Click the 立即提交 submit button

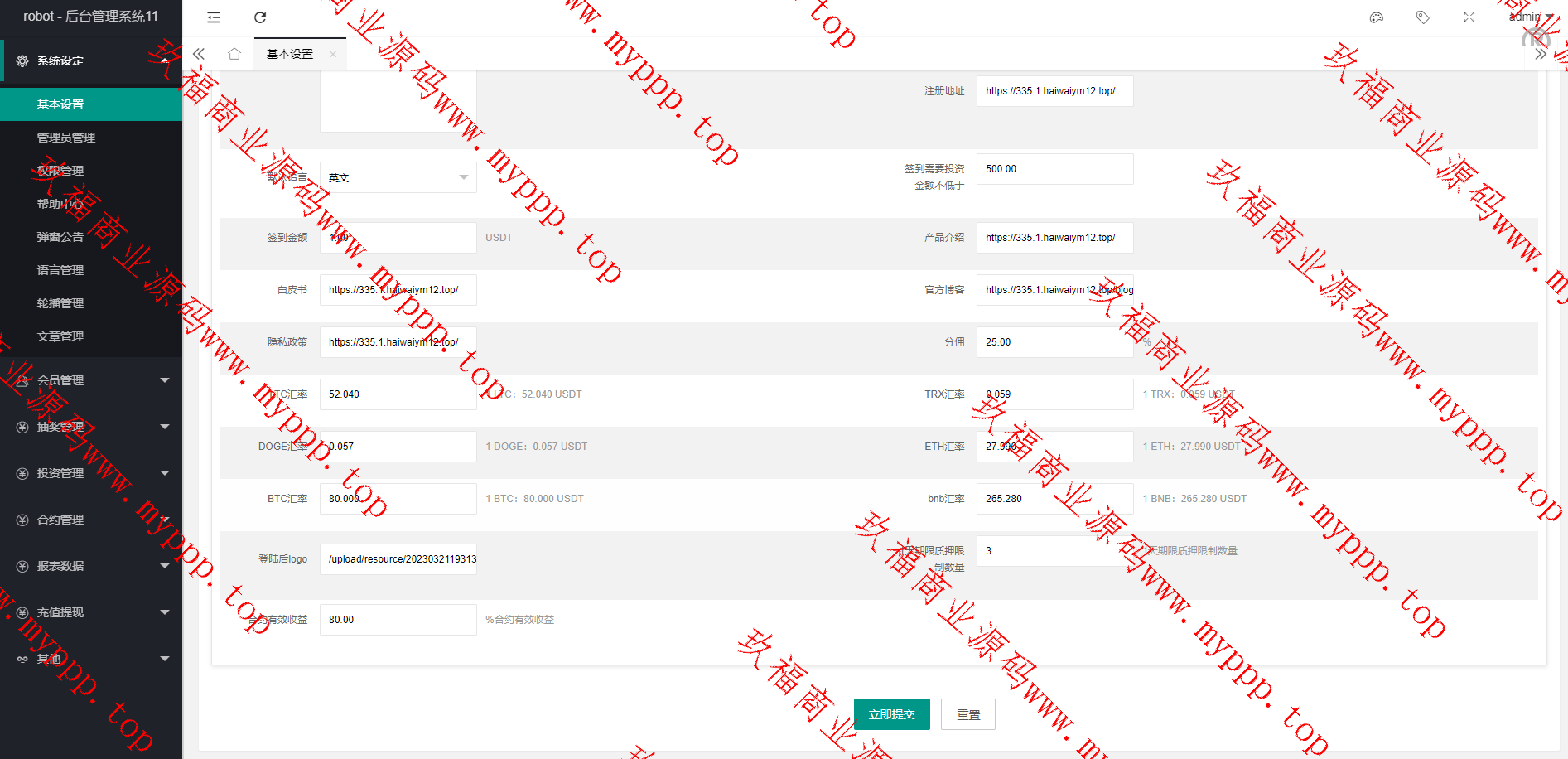pyautogui.click(x=891, y=714)
